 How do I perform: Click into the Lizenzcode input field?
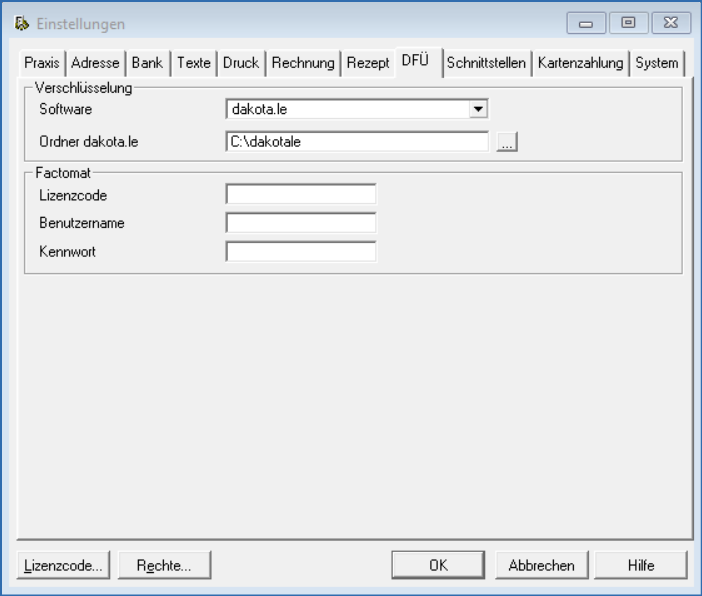pos(301,194)
